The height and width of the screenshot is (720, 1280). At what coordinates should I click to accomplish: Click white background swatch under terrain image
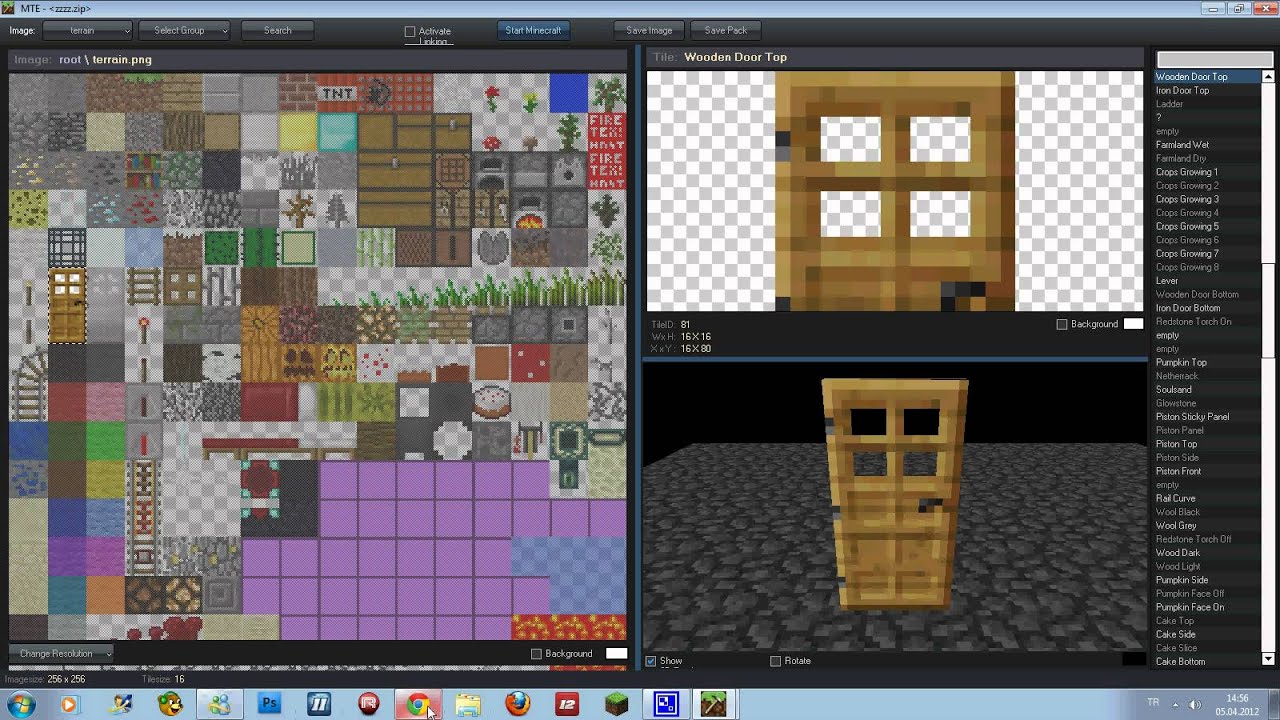pos(617,654)
